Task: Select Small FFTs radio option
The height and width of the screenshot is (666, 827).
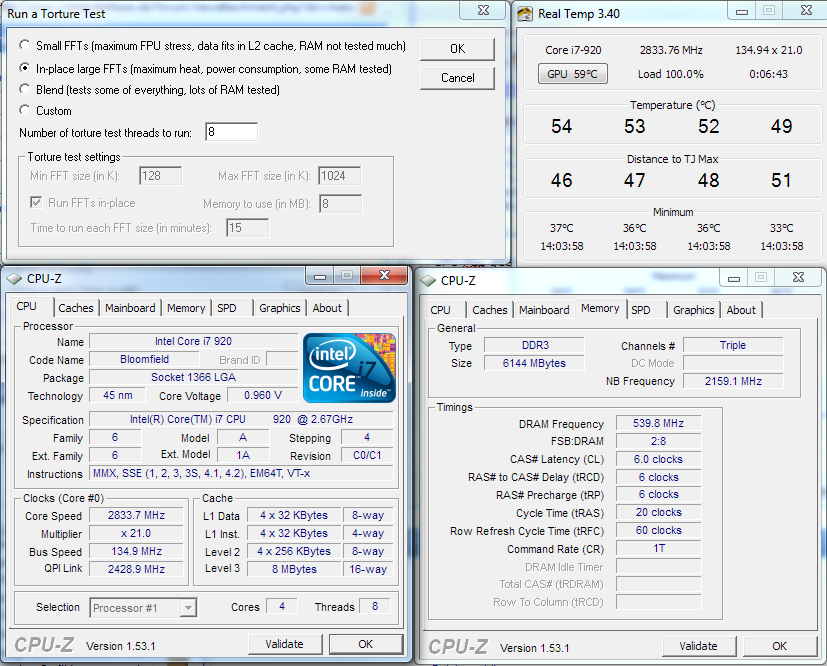Action: 25,45
